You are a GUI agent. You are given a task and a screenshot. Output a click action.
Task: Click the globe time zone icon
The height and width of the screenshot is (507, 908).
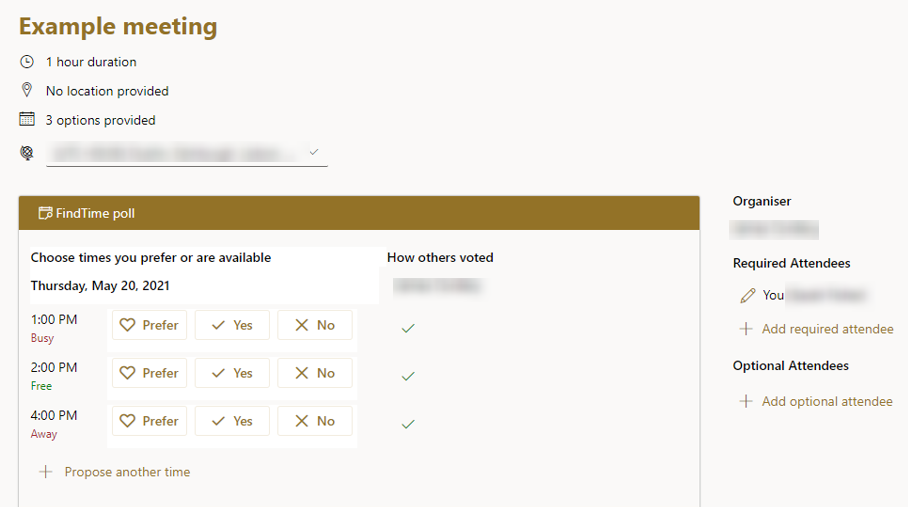pos(27,153)
